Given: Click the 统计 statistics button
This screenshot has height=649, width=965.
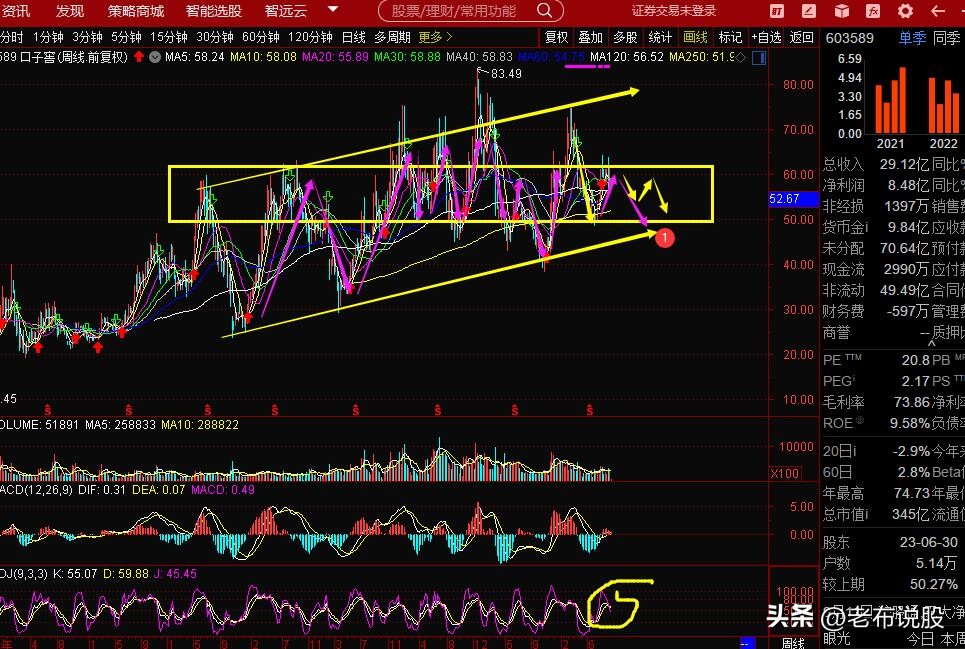Looking at the screenshot, I should coord(660,38).
